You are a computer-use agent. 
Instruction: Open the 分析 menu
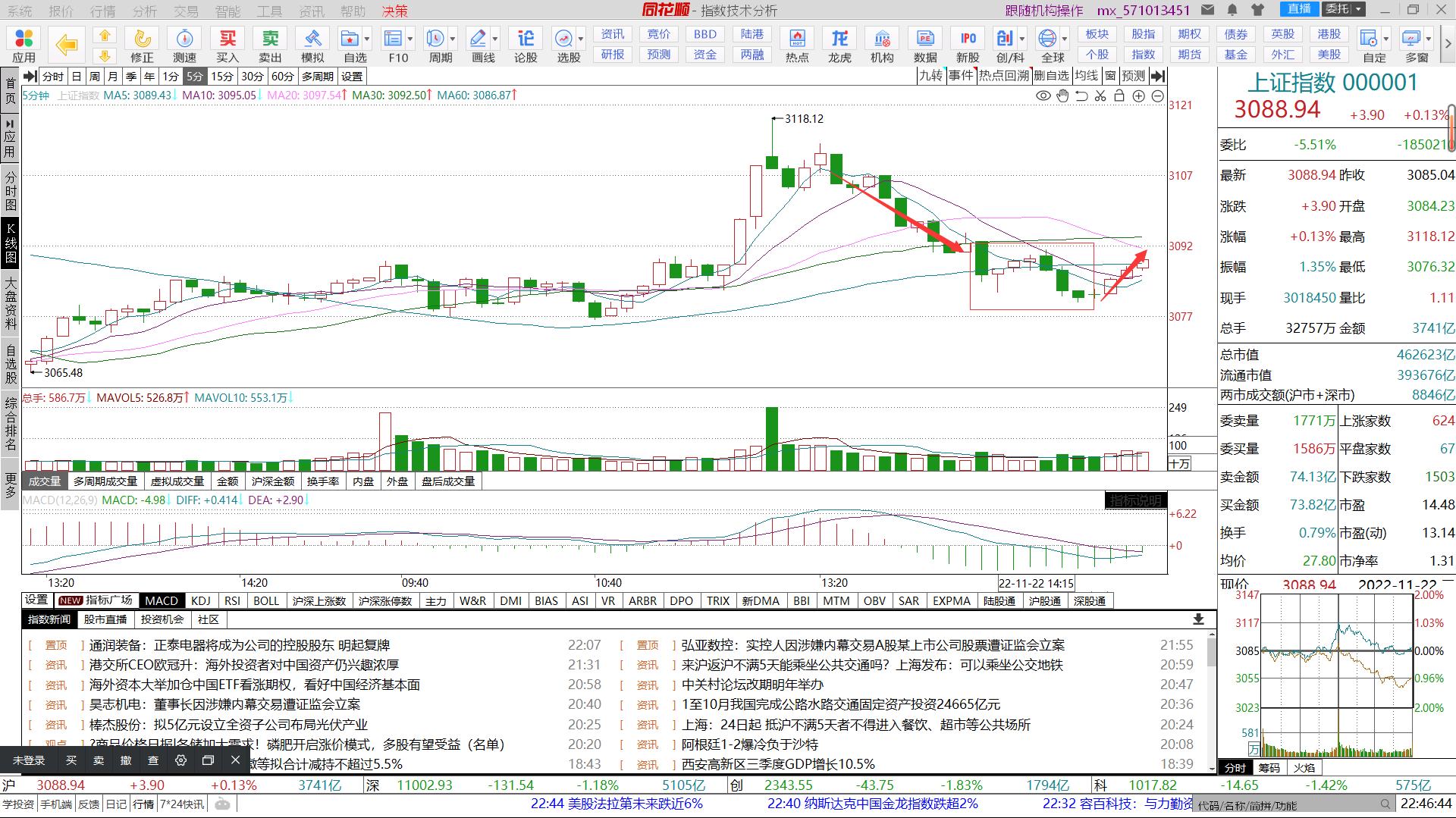click(145, 11)
